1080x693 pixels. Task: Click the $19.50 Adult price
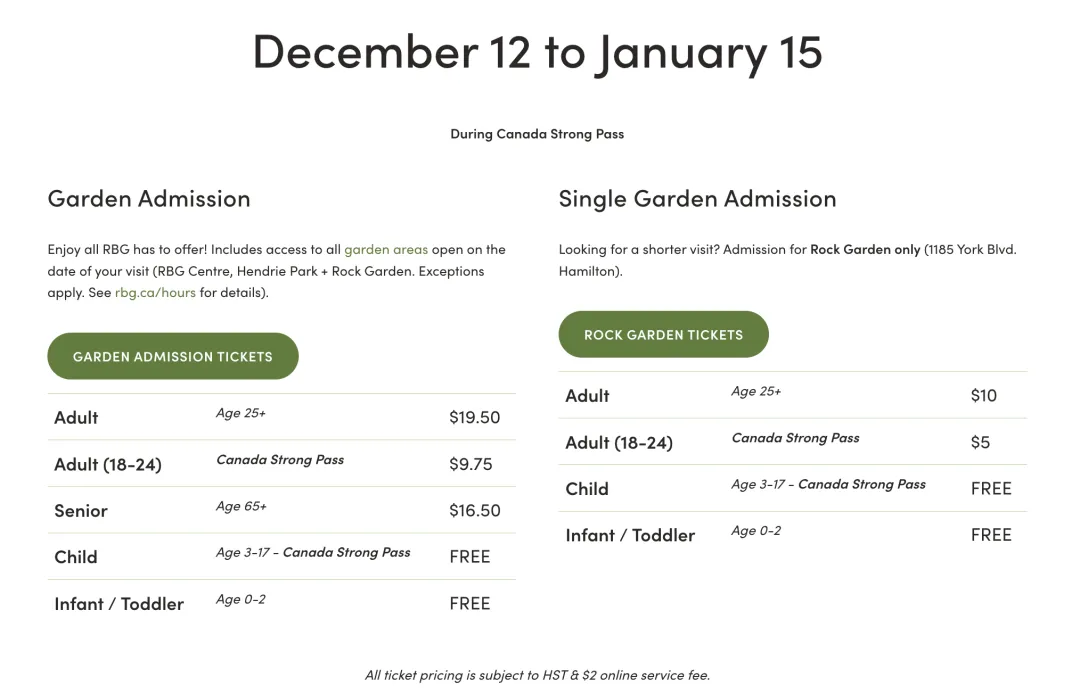point(474,417)
